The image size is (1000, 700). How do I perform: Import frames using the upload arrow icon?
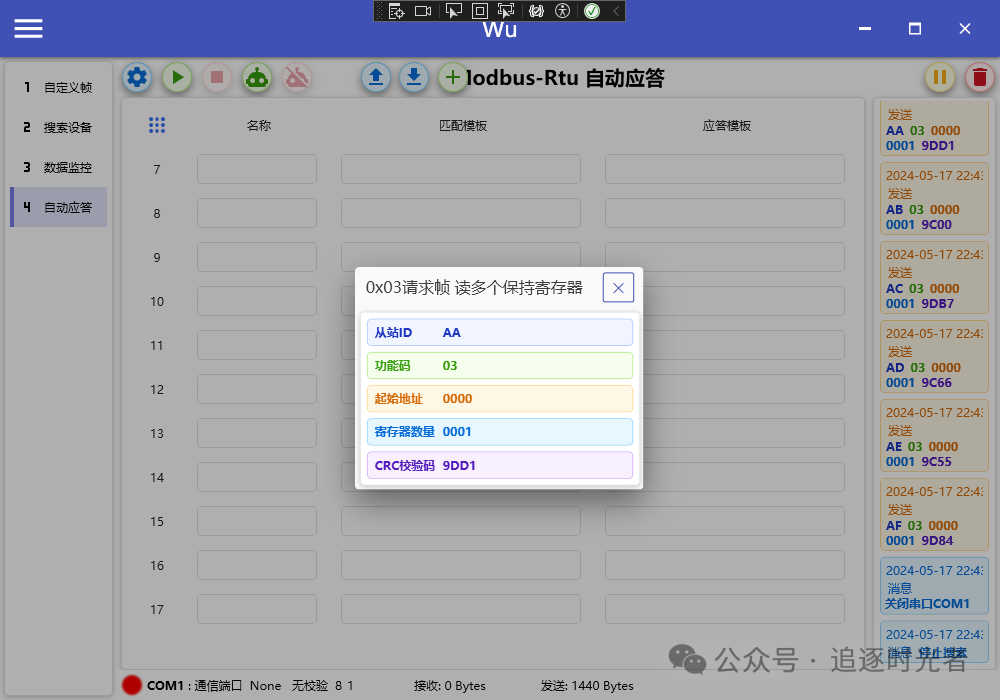click(376, 77)
